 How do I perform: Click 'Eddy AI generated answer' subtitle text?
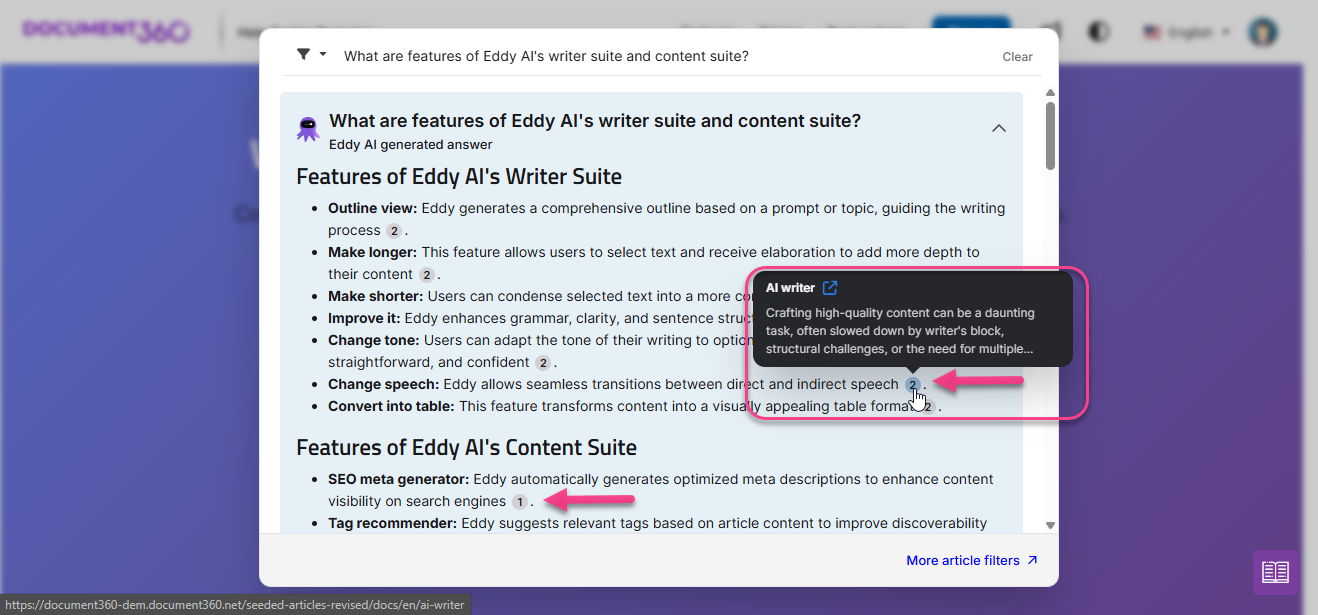[x=411, y=145]
